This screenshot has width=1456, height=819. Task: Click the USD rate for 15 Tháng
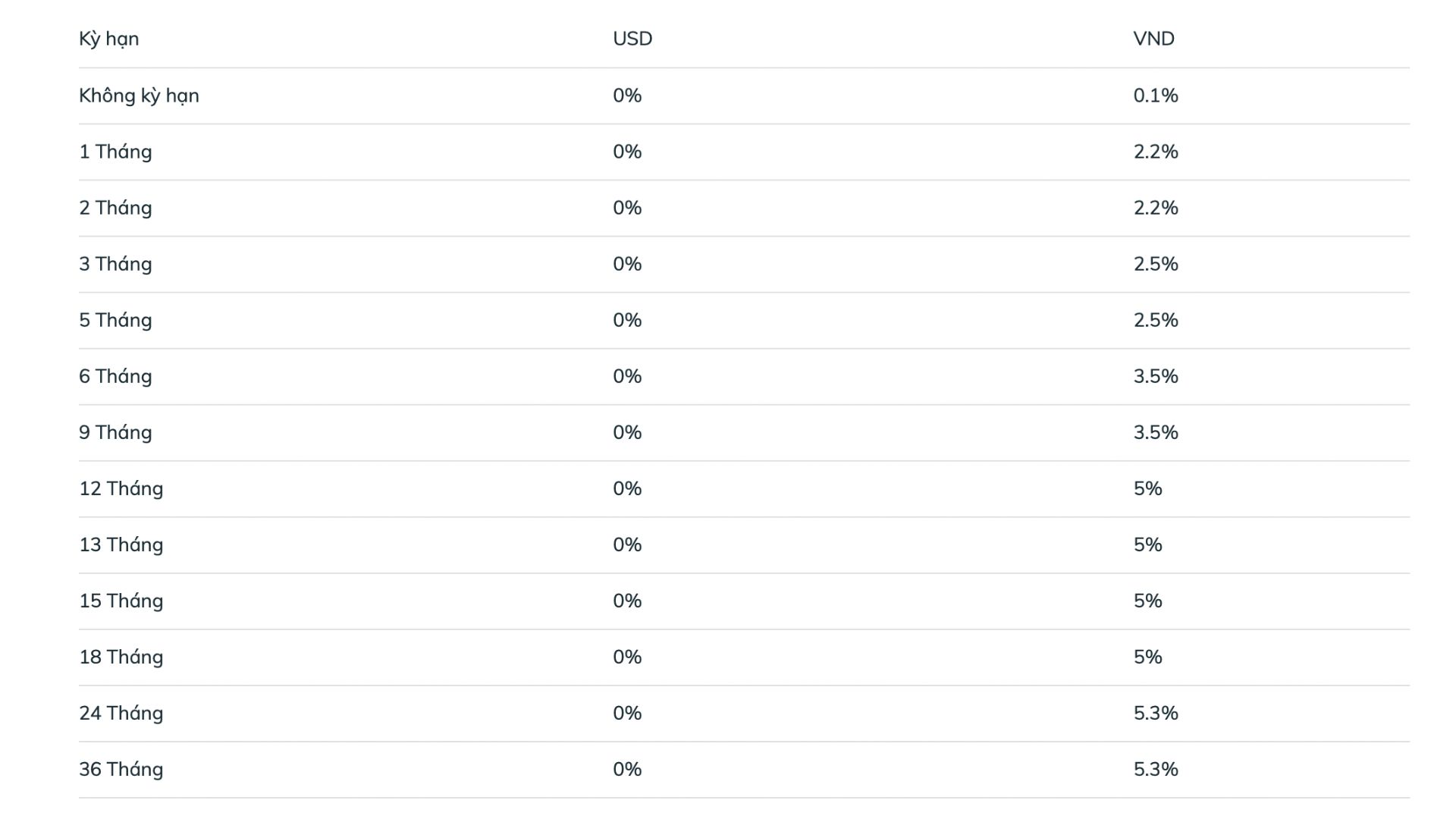pos(627,601)
